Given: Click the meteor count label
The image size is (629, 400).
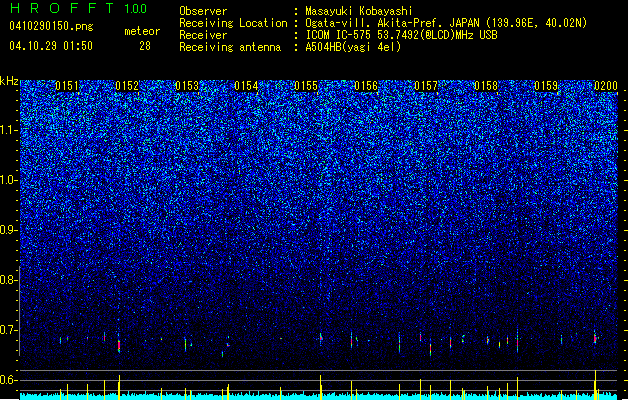Looking at the screenshot, I should 142,31.
